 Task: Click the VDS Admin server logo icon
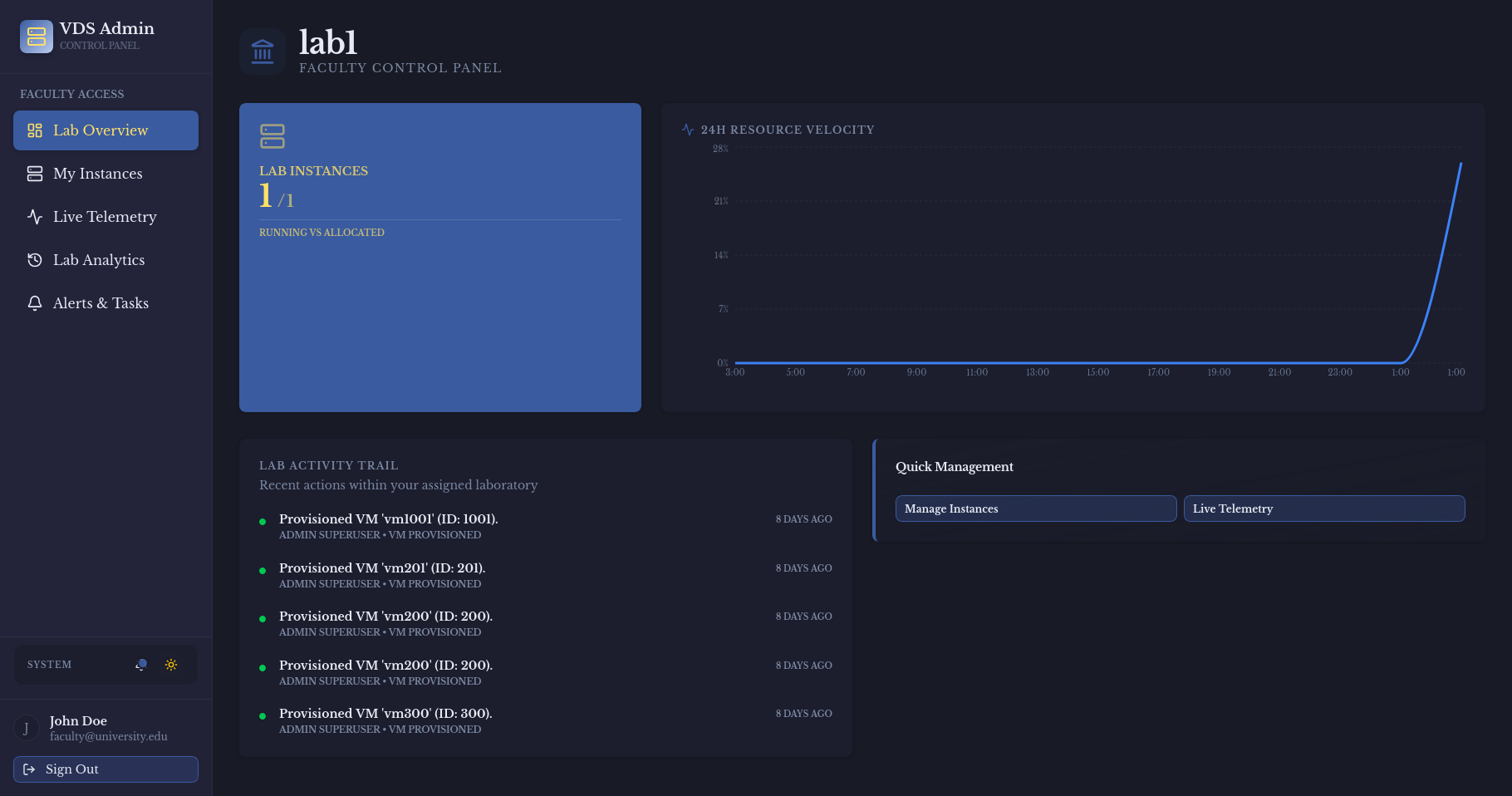37,37
